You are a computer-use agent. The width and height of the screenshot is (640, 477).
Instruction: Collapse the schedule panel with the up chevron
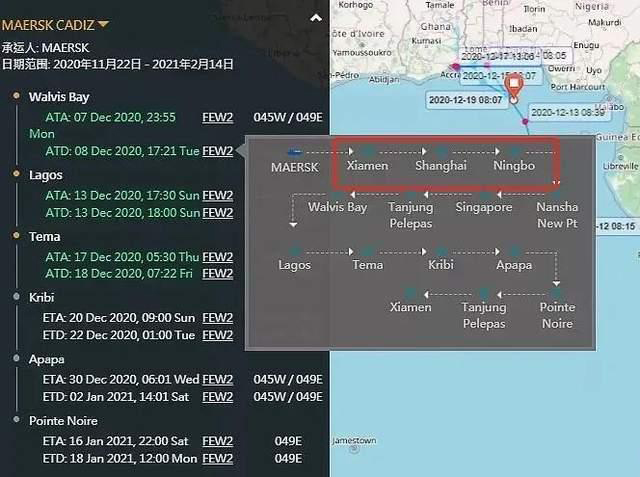click(316, 18)
